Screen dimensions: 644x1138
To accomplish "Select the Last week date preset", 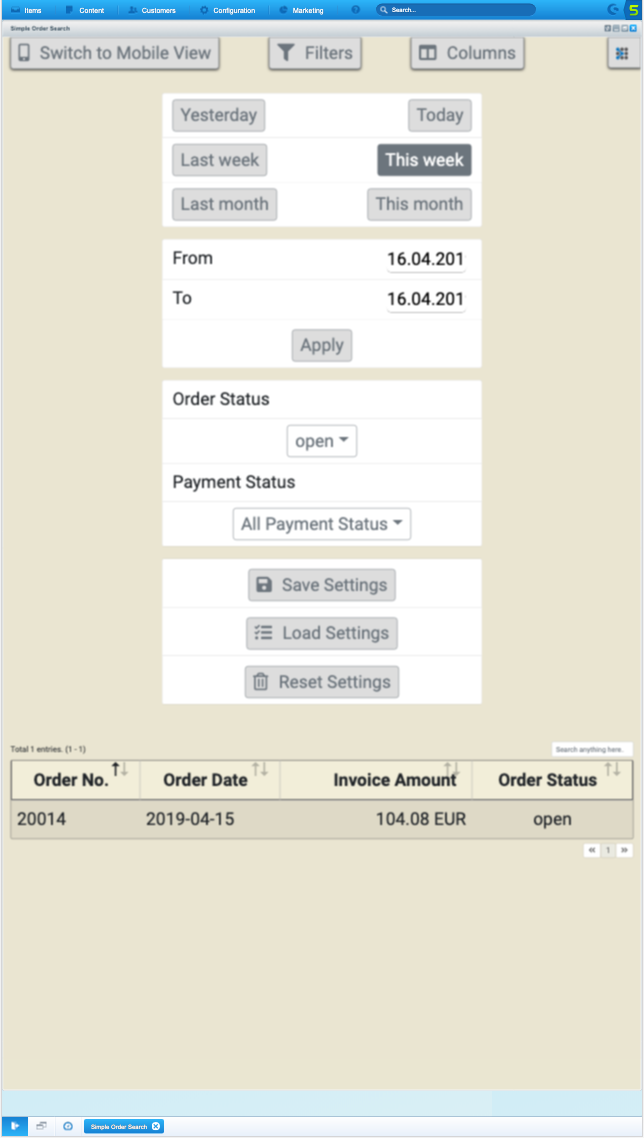I will tap(220, 160).
